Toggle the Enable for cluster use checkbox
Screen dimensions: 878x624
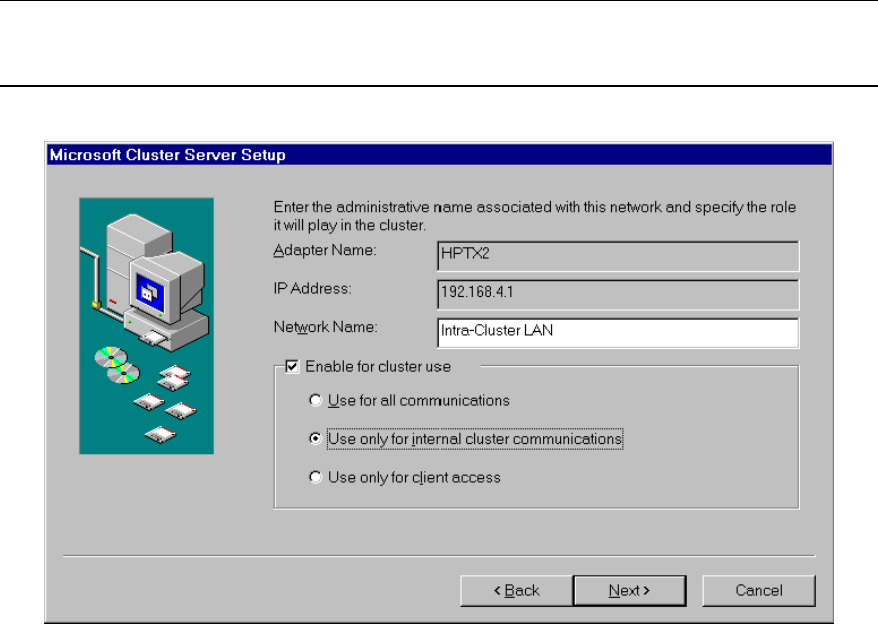292,367
